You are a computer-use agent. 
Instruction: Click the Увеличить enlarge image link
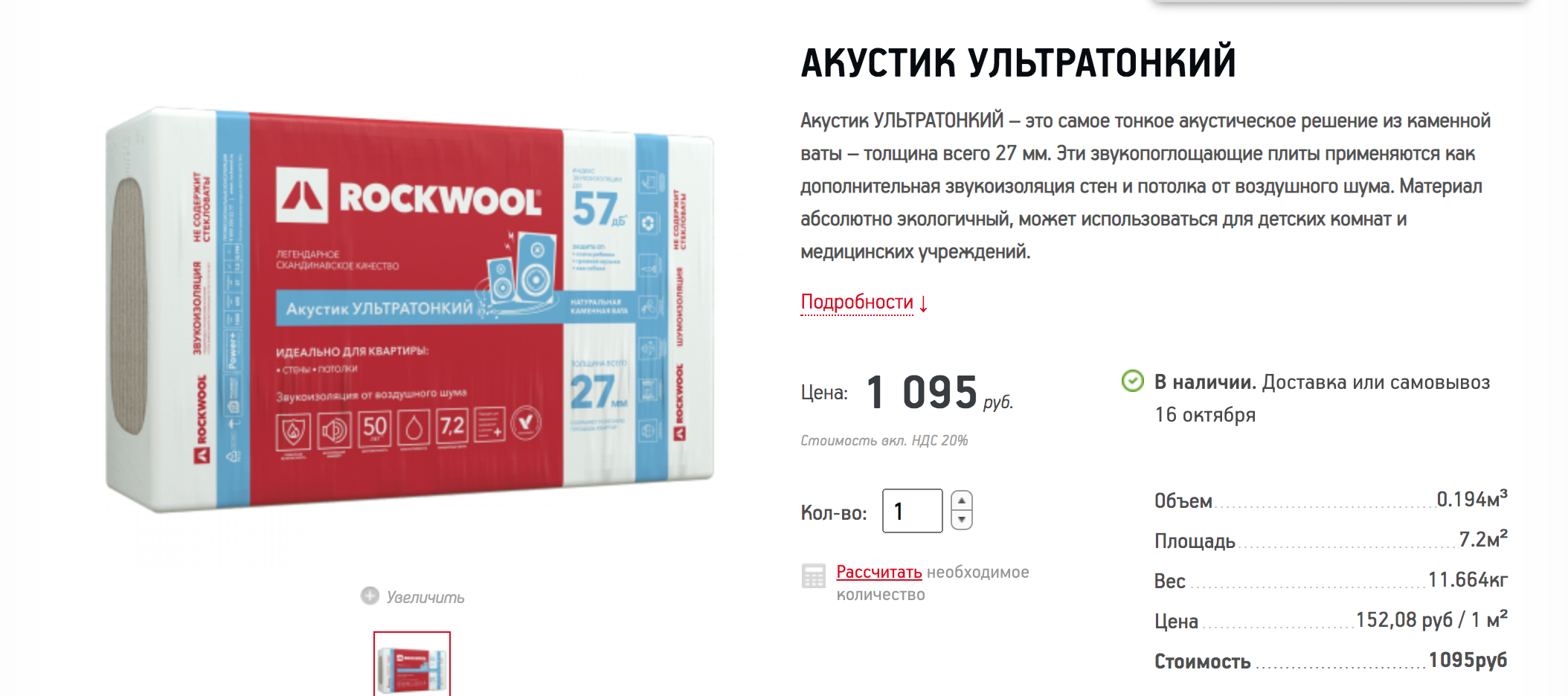coord(425,597)
